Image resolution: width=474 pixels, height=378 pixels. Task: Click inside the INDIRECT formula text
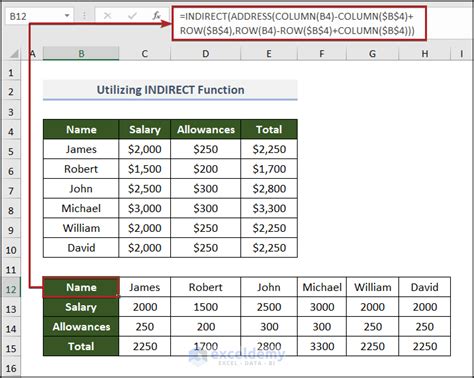pyautogui.click(x=299, y=23)
